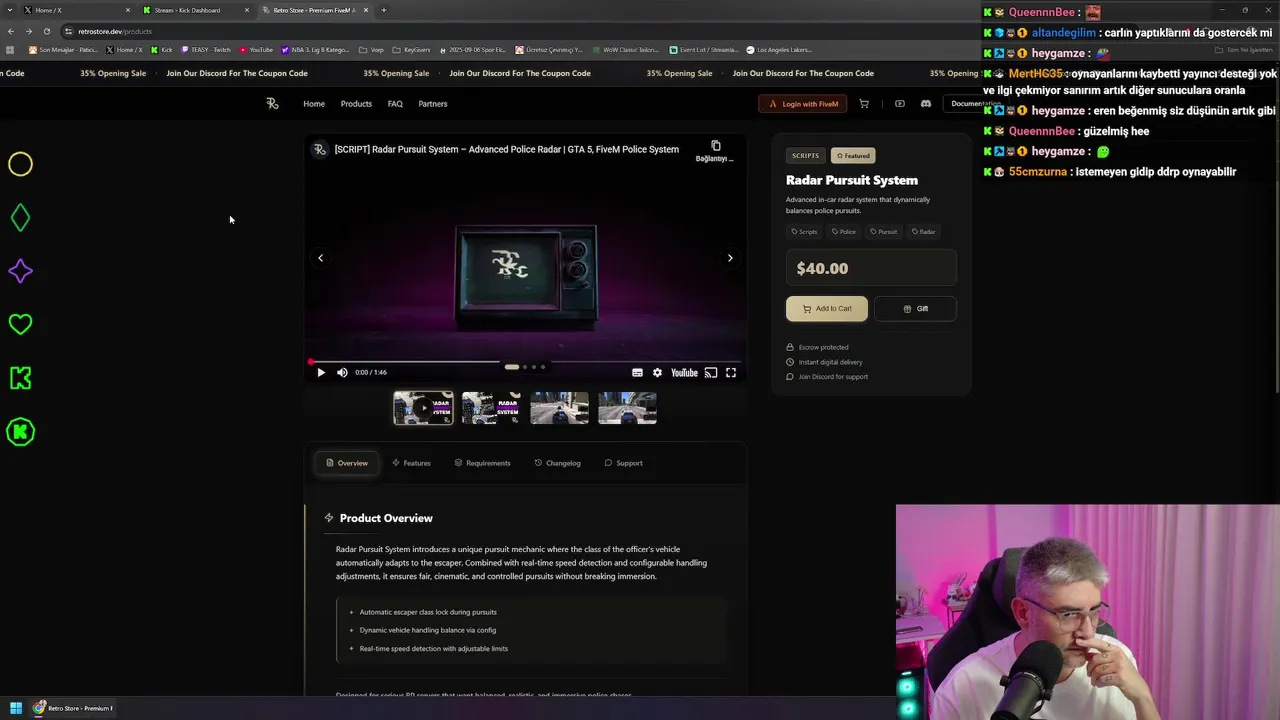1280x720 pixels.
Task: Click Login with FiveM button
Action: [803, 103]
